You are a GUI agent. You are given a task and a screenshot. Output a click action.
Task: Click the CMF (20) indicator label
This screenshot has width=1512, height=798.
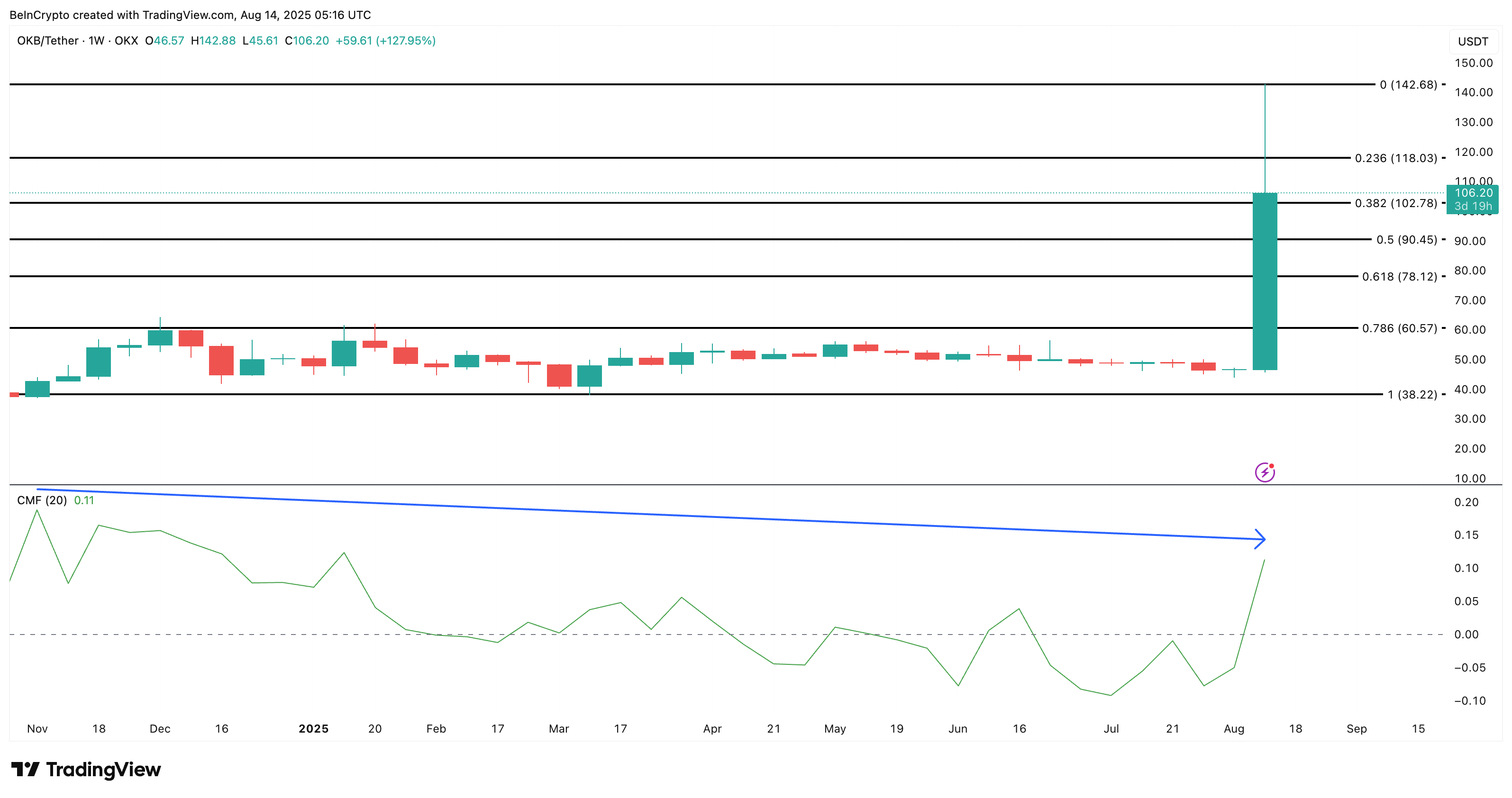click(x=42, y=500)
